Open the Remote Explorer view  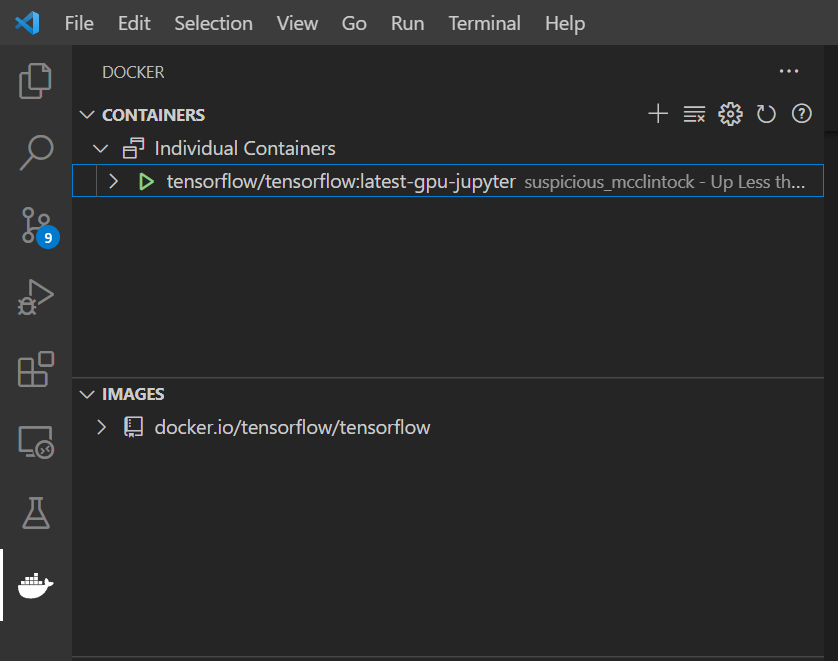click(x=36, y=442)
